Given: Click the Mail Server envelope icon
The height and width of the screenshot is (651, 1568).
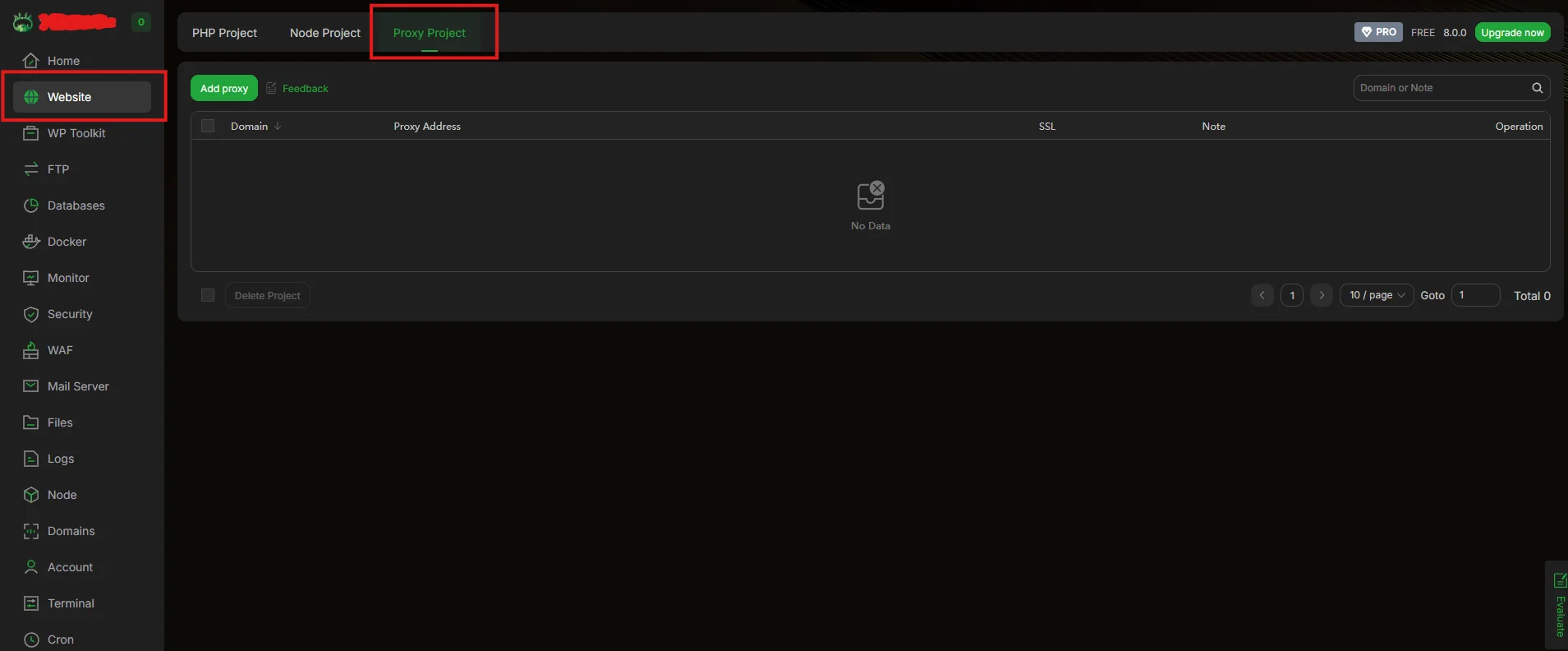Looking at the screenshot, I should pyautogui.click(x=31, y=386).
